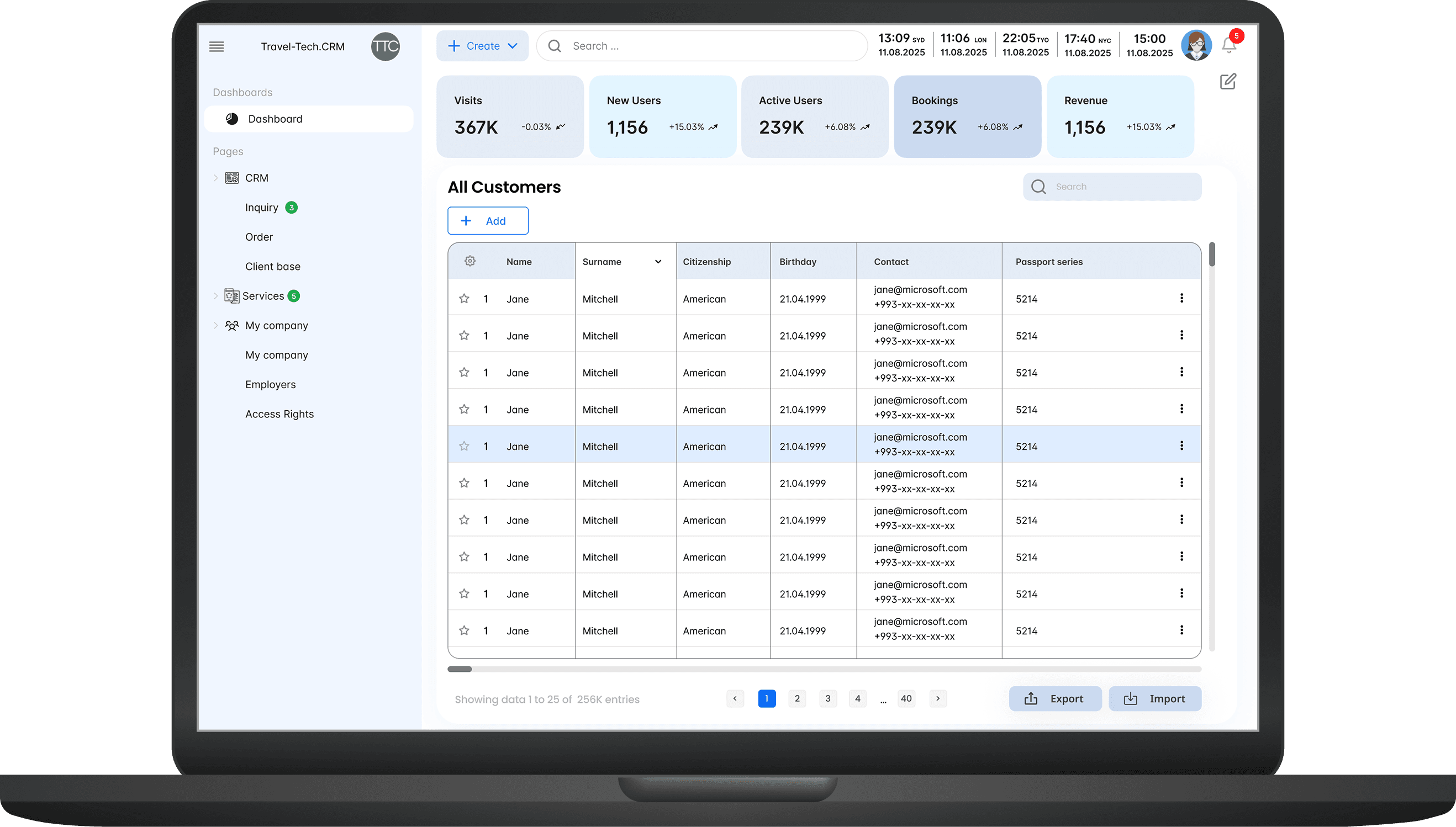Star the last visible customer row
Viewport: 1456px width, 827px height.
pos(465,630)
